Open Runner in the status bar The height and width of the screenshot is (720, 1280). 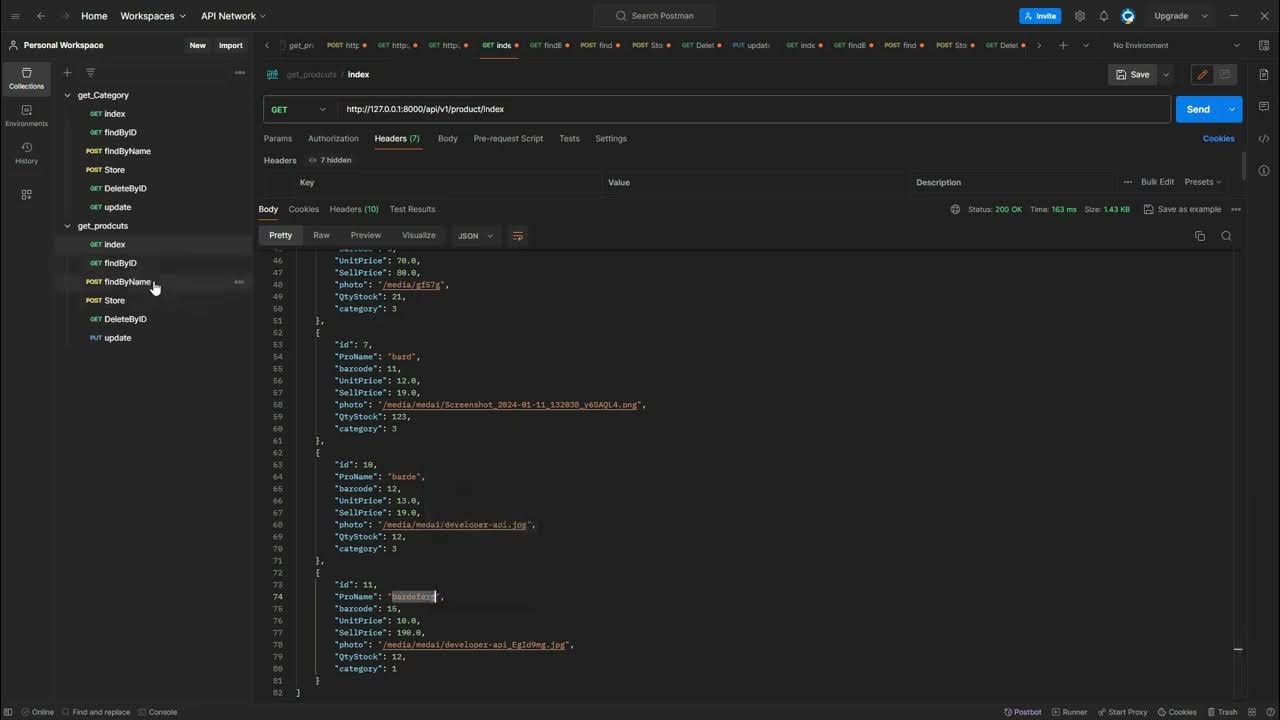click(x=1069, y=712)
